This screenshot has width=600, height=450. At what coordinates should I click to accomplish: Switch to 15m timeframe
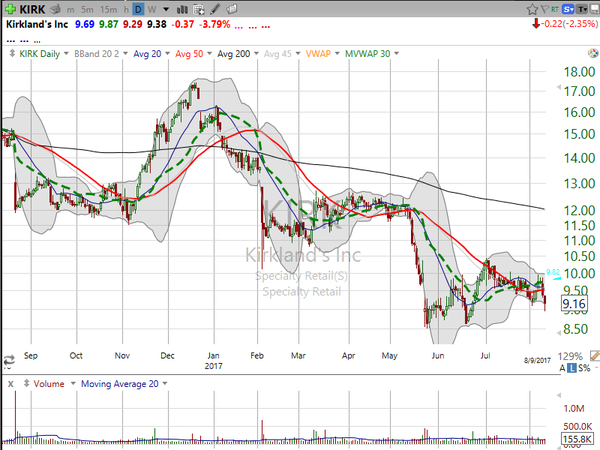tap(109, 9)
